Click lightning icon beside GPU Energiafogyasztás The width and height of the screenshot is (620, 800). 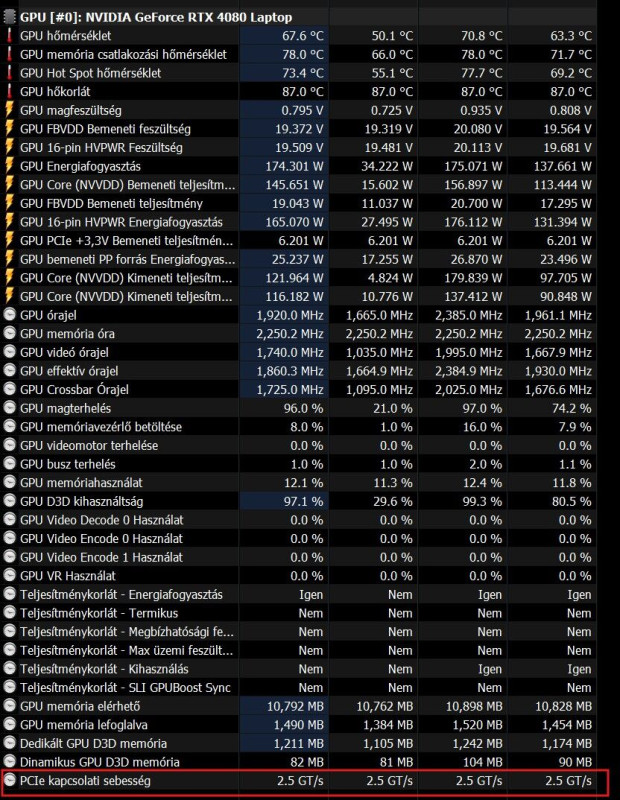(9, 166)
